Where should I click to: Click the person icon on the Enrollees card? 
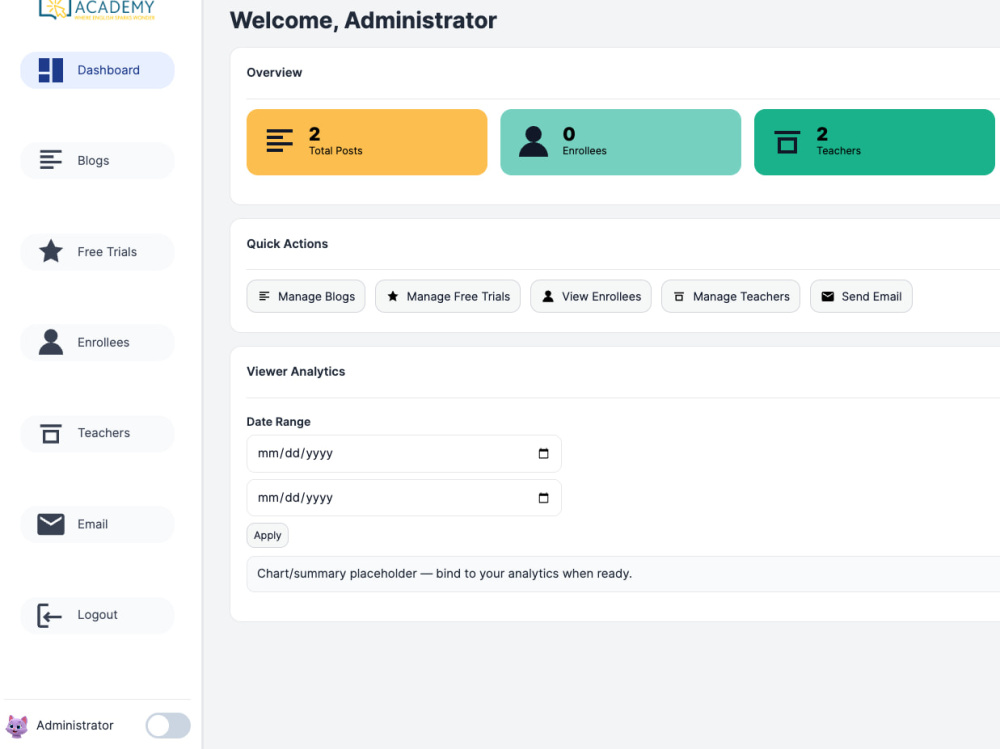pyautogui.click(x=533, y=142)
